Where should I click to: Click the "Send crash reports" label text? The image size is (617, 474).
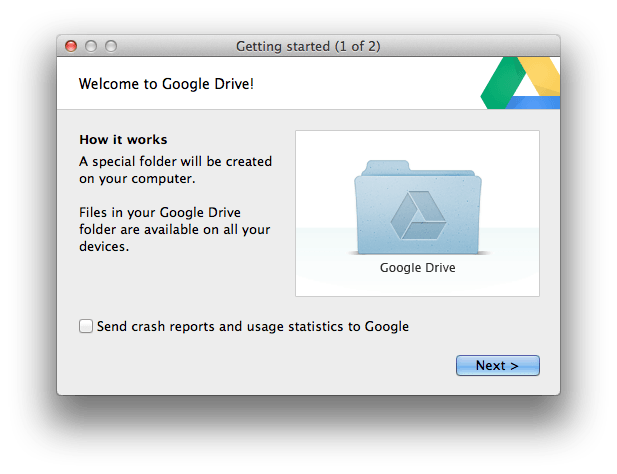click(252, 326)
